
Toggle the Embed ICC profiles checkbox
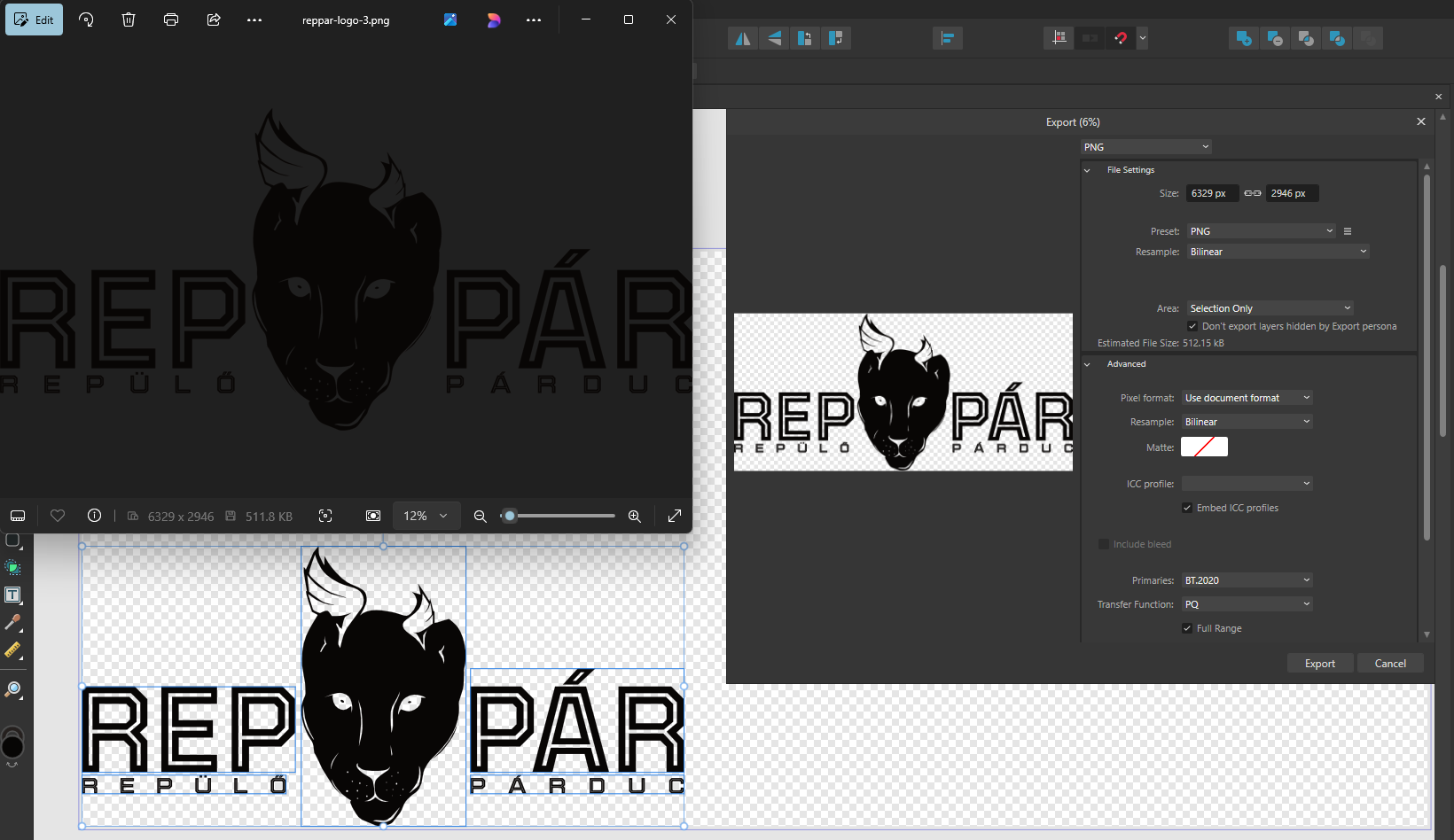point(1187,508)
